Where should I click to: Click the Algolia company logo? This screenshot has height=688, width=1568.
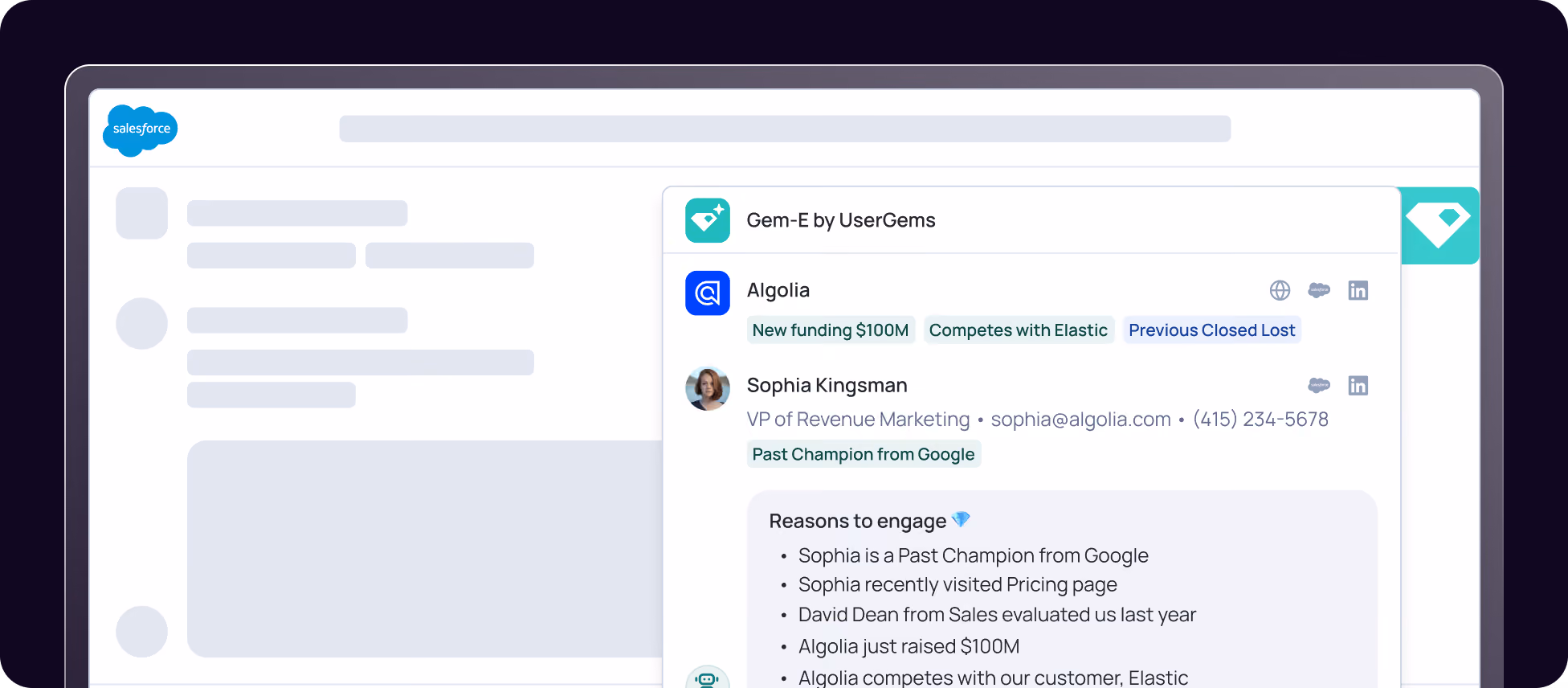coord(708,293)
